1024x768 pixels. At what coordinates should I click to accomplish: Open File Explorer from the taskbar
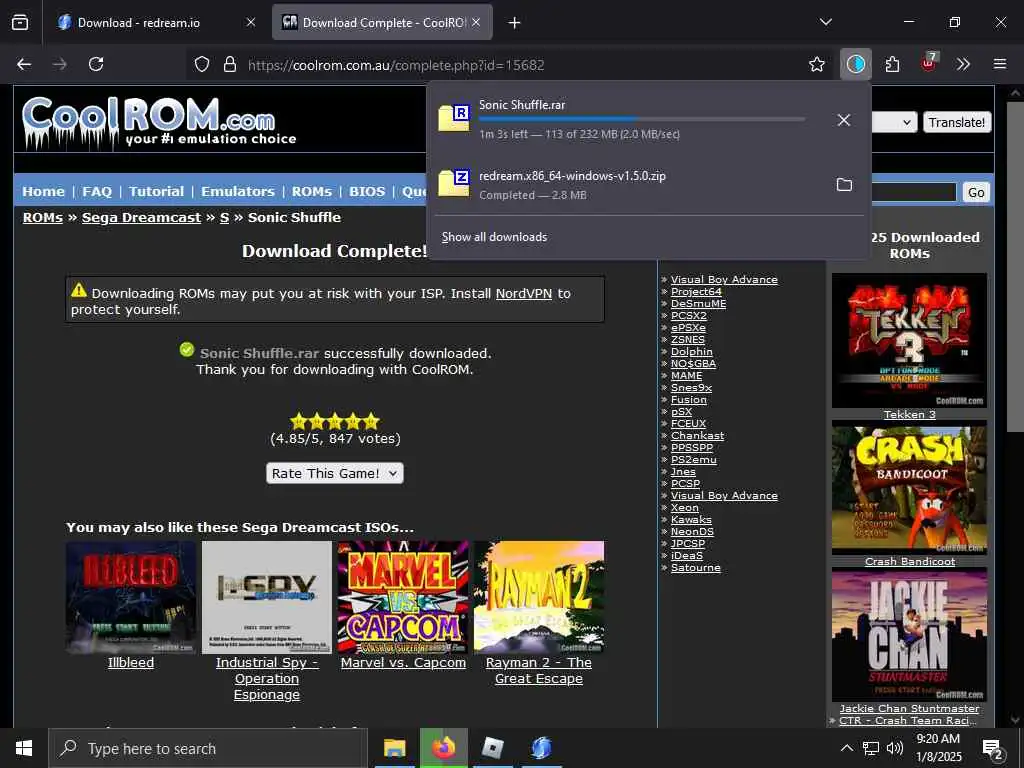pyautogui.click(x=394, y=748)
